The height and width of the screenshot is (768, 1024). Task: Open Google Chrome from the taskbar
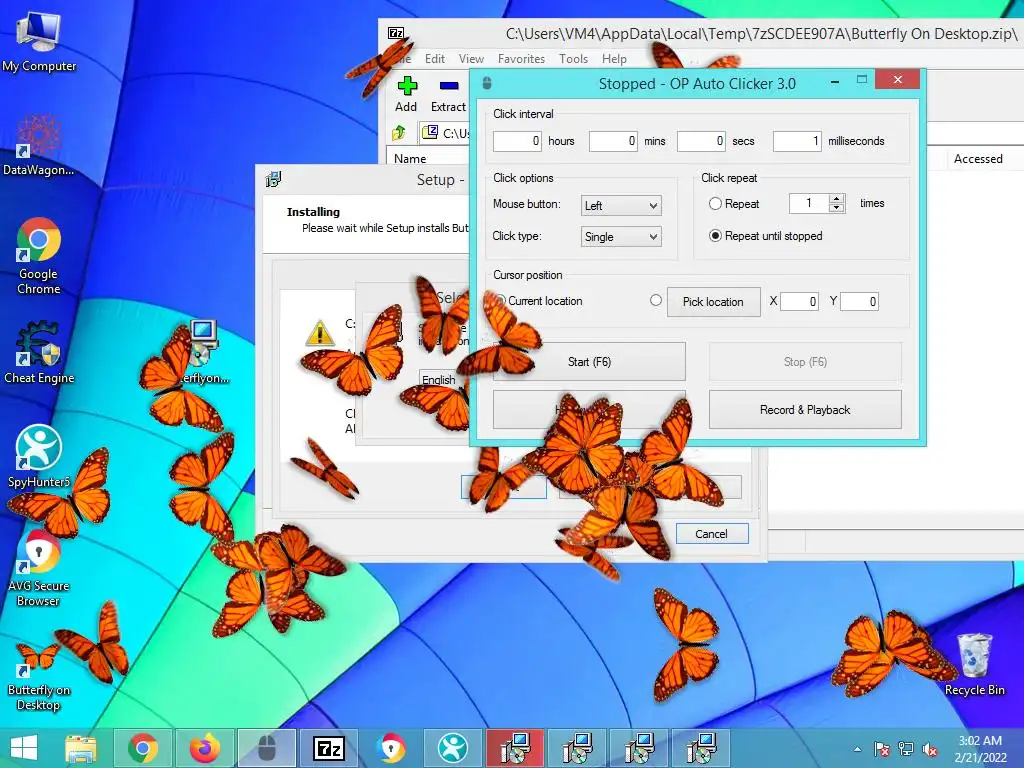coord(143,748)
